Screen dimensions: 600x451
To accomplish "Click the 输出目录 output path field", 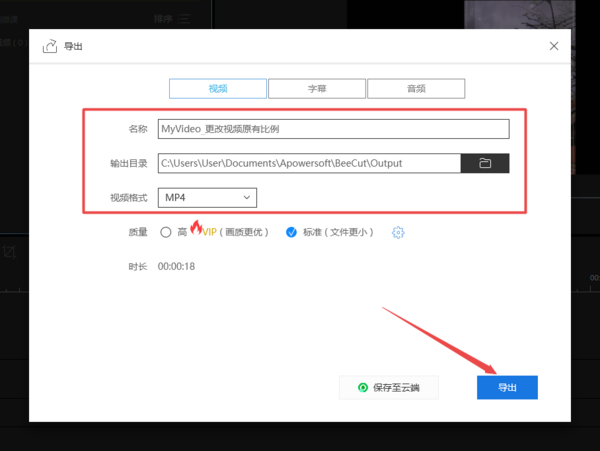I will (x=308, y=163).
